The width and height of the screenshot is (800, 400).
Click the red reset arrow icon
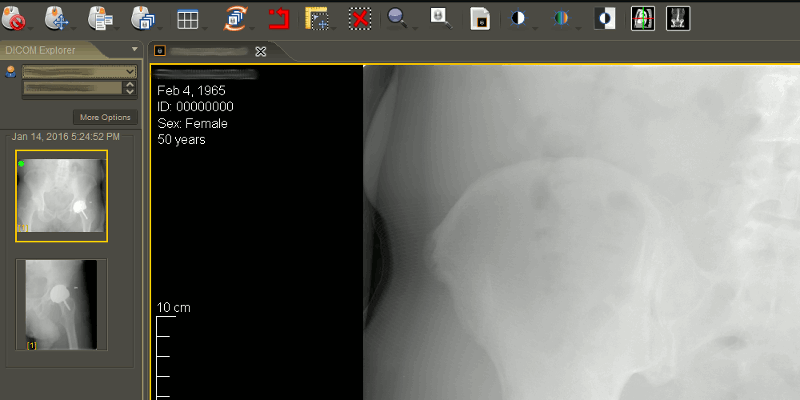(279, 18)
